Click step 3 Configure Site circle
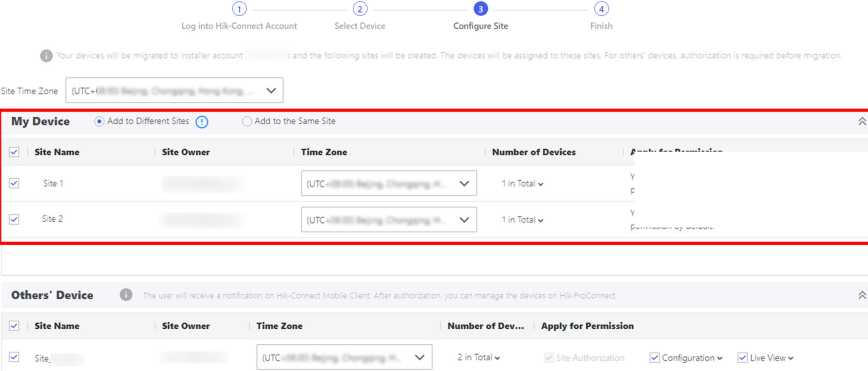The image size is (868, 371). [480, 9]
